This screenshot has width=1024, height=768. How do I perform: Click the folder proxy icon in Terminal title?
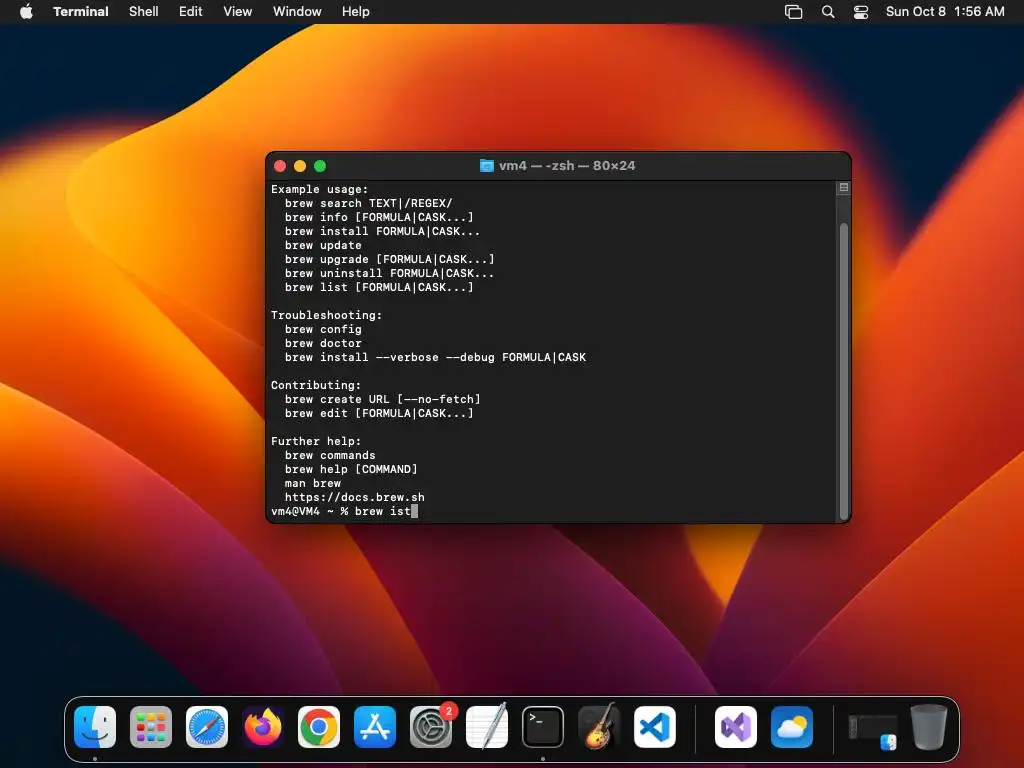[x=487, y=166]
